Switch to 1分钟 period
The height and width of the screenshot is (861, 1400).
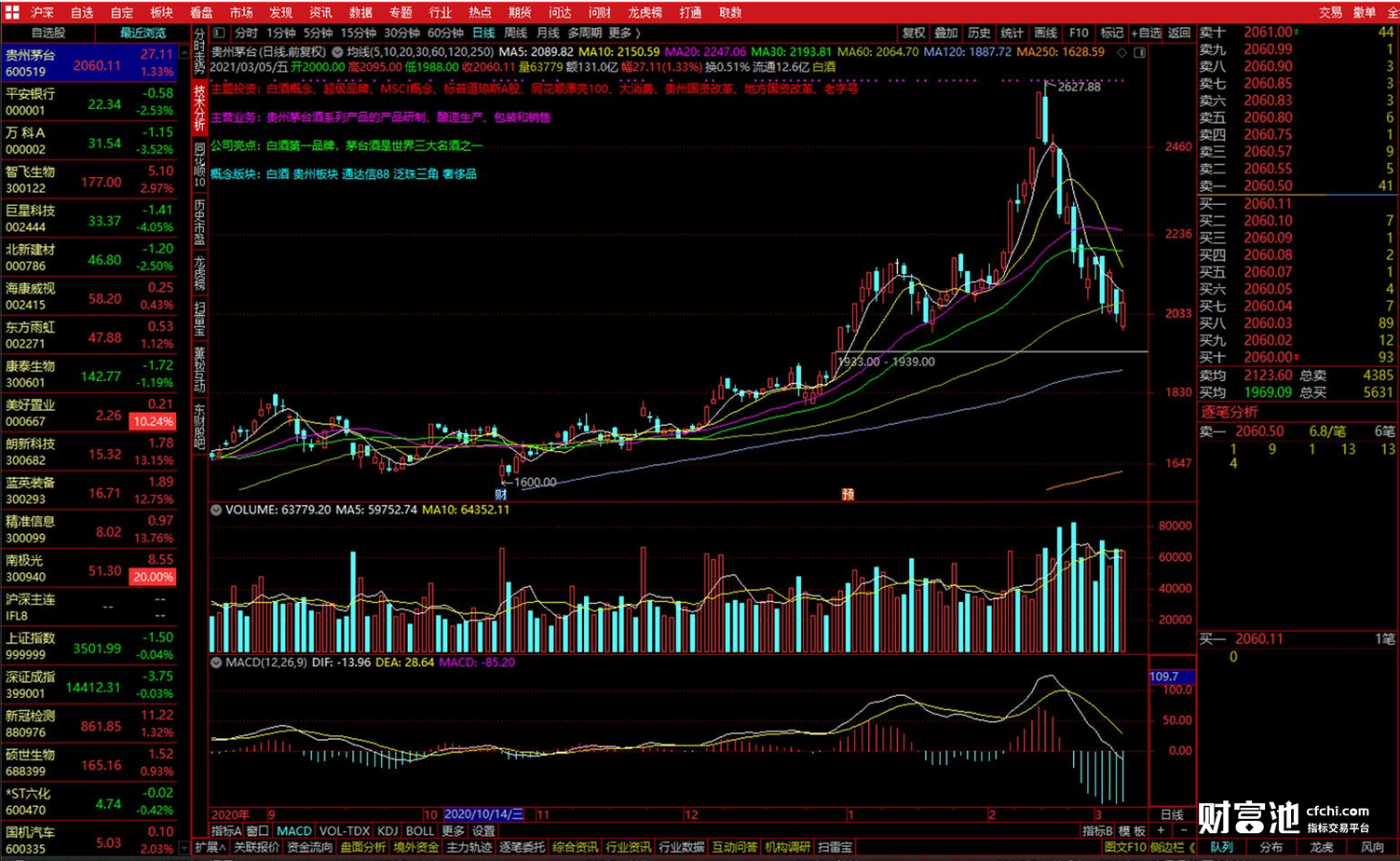click(x=280, y=34)
